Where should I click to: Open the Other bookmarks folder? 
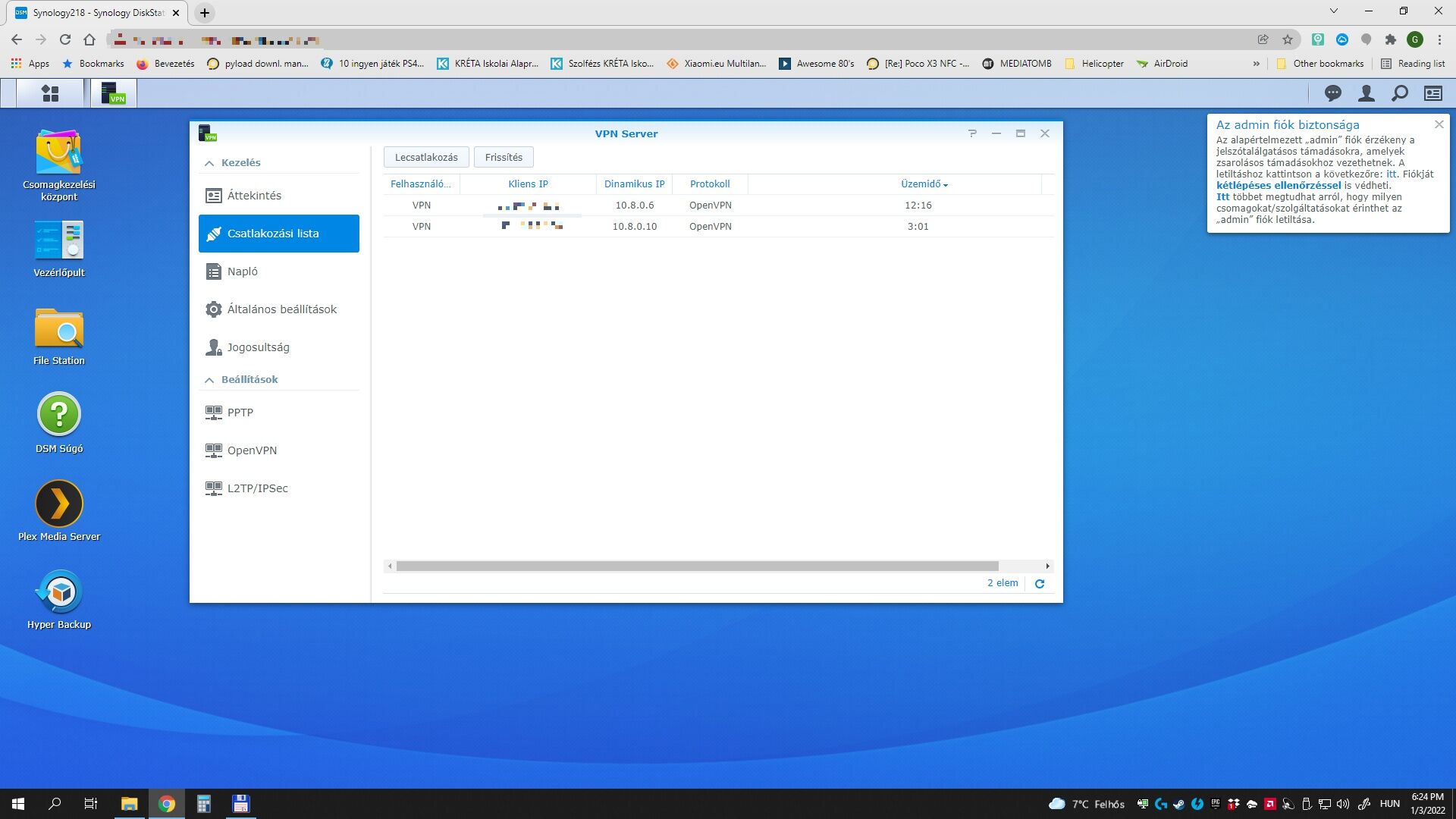click(1320, 64)
